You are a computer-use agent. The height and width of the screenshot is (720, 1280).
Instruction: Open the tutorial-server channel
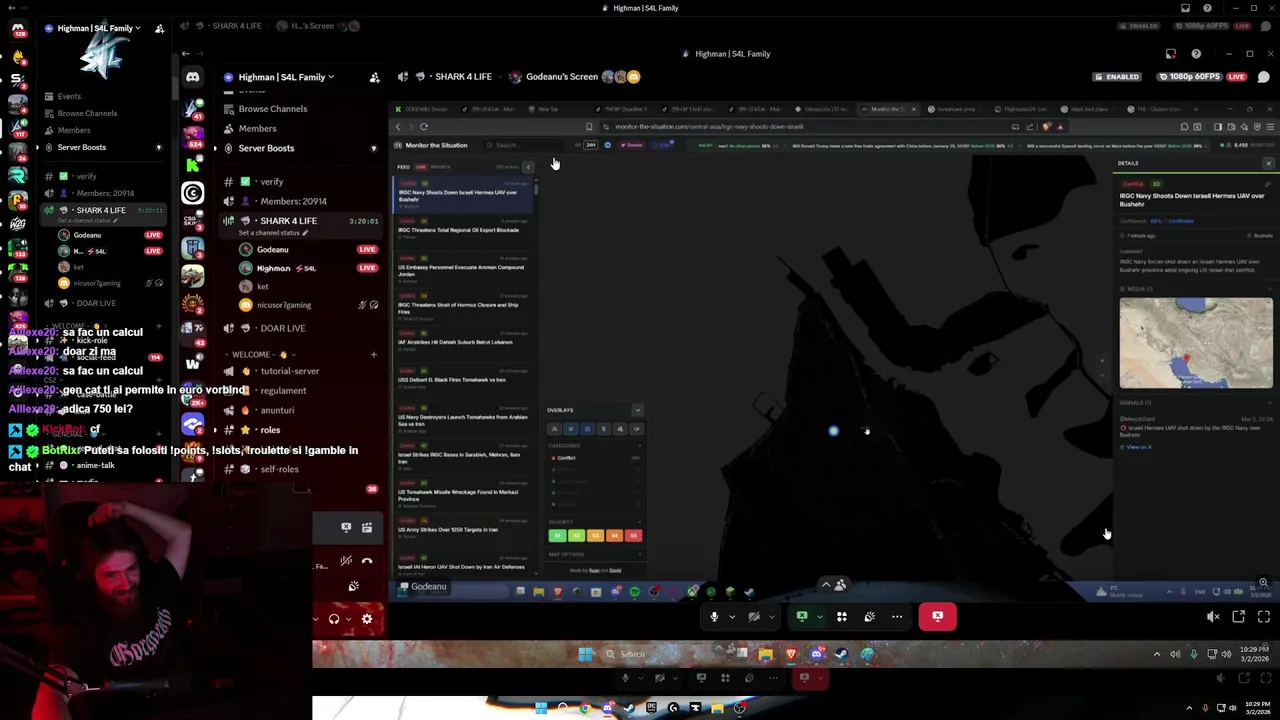(290, 371)
